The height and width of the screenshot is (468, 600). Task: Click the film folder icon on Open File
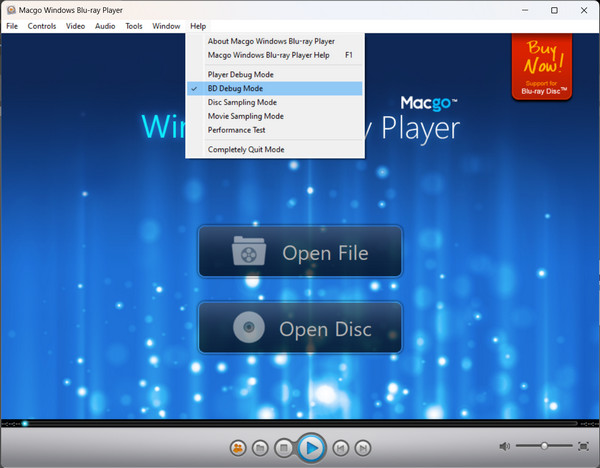point(249,251)
